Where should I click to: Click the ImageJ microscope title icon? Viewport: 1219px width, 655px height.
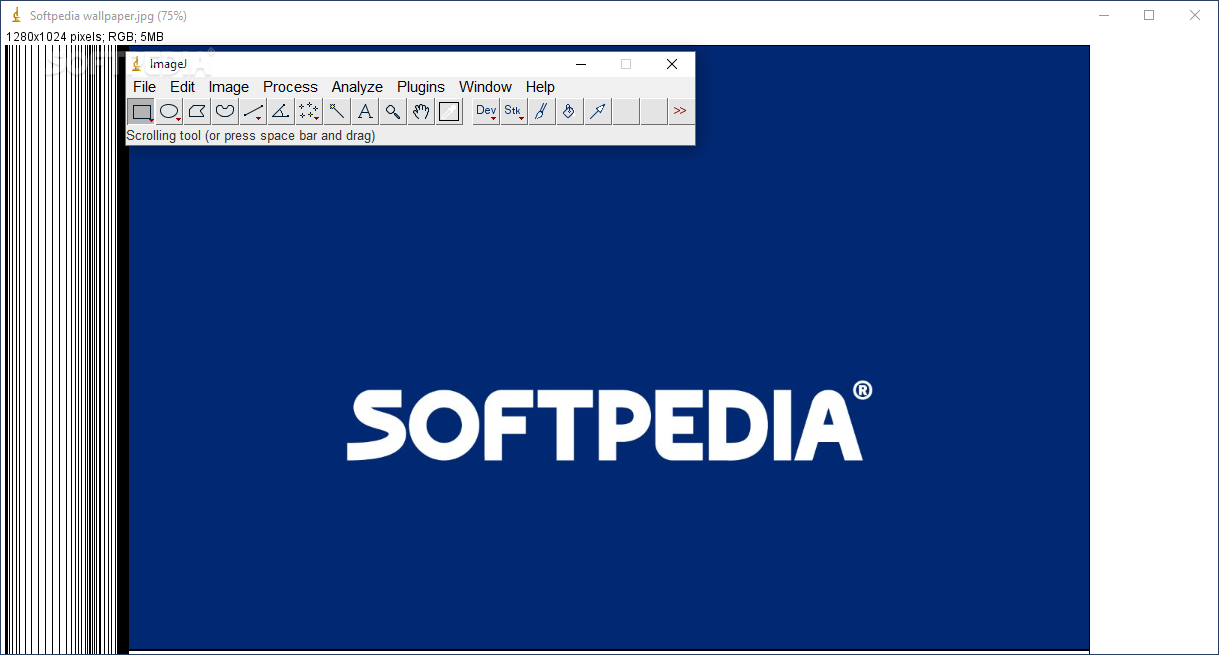point(137,64)
